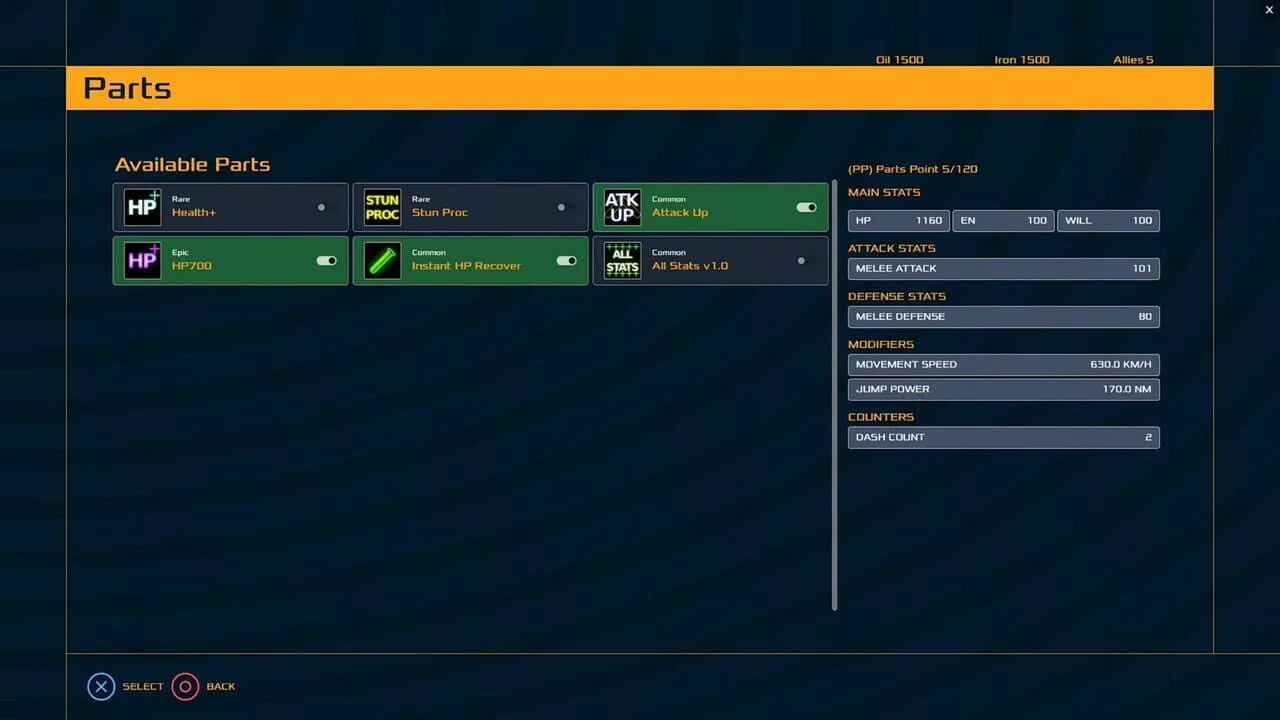Click the green Instant HP Recover icon
1280x720 pixels.
point(382,261)
